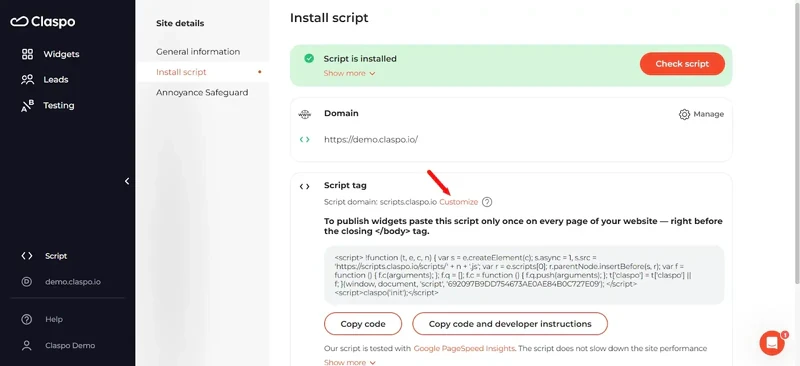Click the Script code-brackets icon in sidebar
The height and width of the screenshot is (366, 800).
[x=27, y=256]
